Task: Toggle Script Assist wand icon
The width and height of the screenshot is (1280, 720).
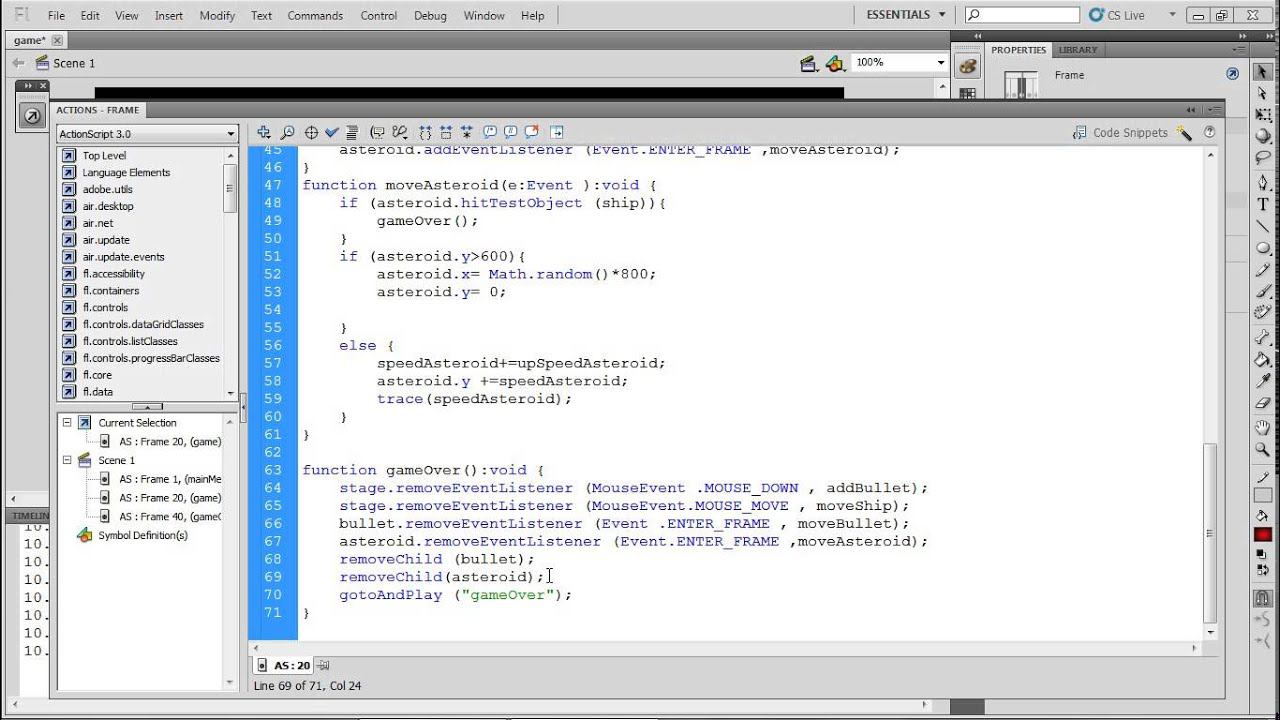Action: click(x=1184, y=132)
